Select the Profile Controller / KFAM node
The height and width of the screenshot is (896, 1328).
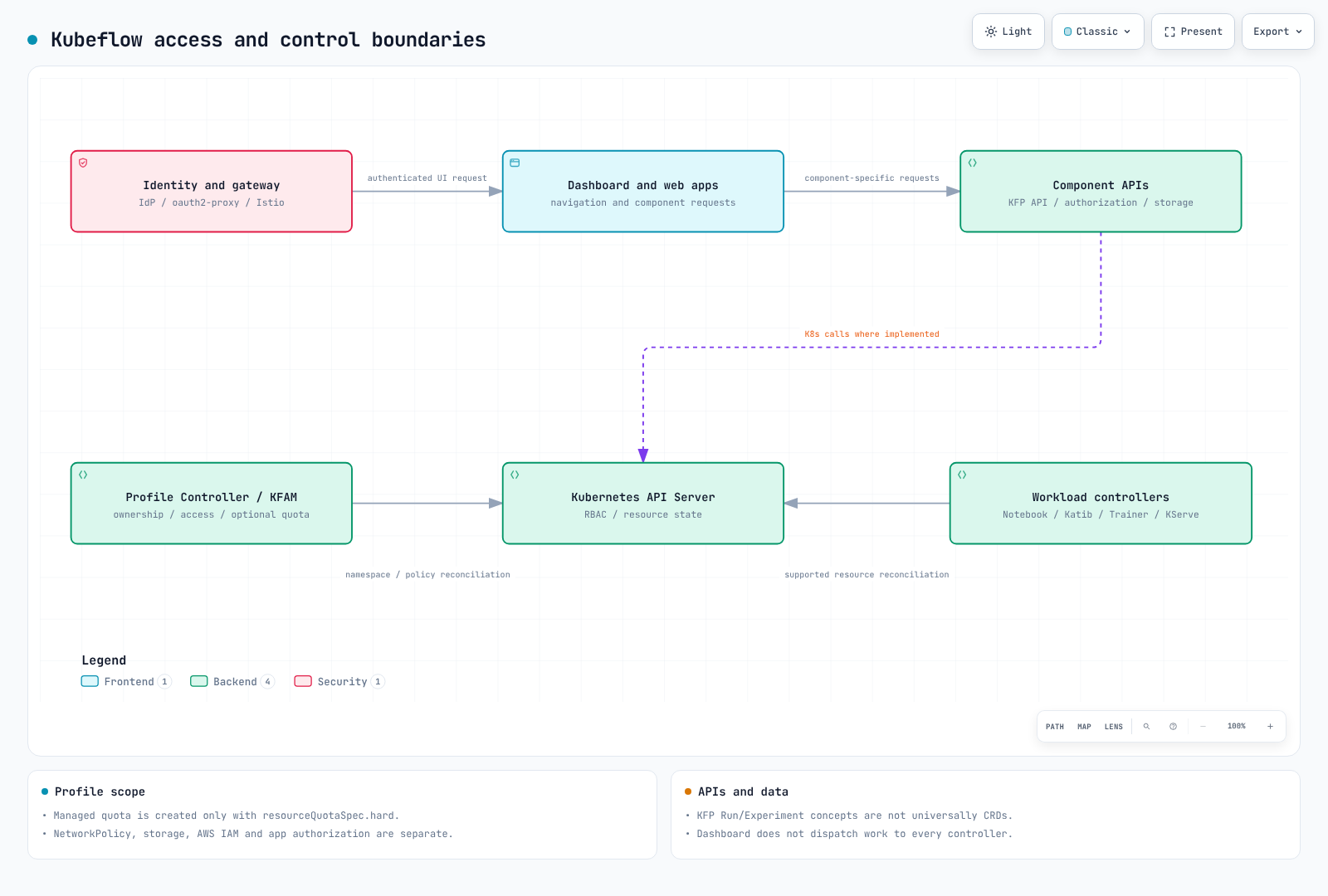212,504
